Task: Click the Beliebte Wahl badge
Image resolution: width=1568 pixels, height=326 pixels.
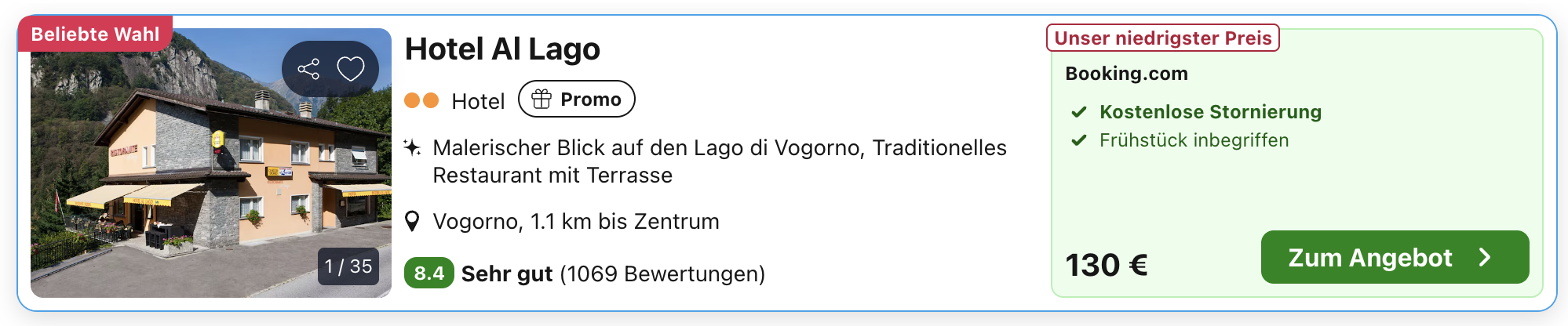Action: pyautogui.click(x=95, y=34)
